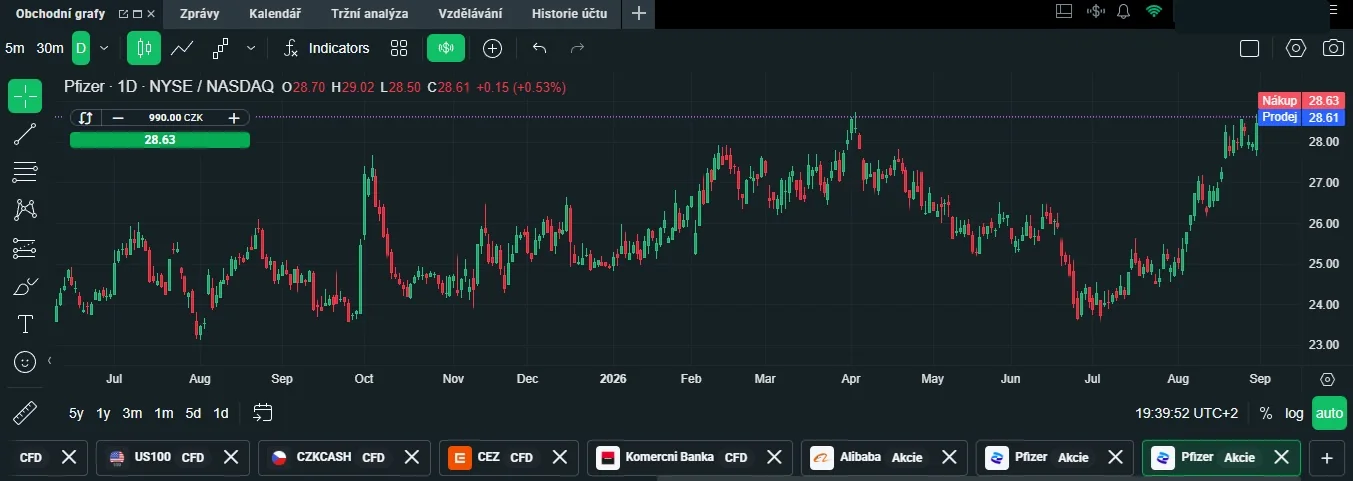
Task: Toggle log scale on price axis
Action: tap(1294, 413)
